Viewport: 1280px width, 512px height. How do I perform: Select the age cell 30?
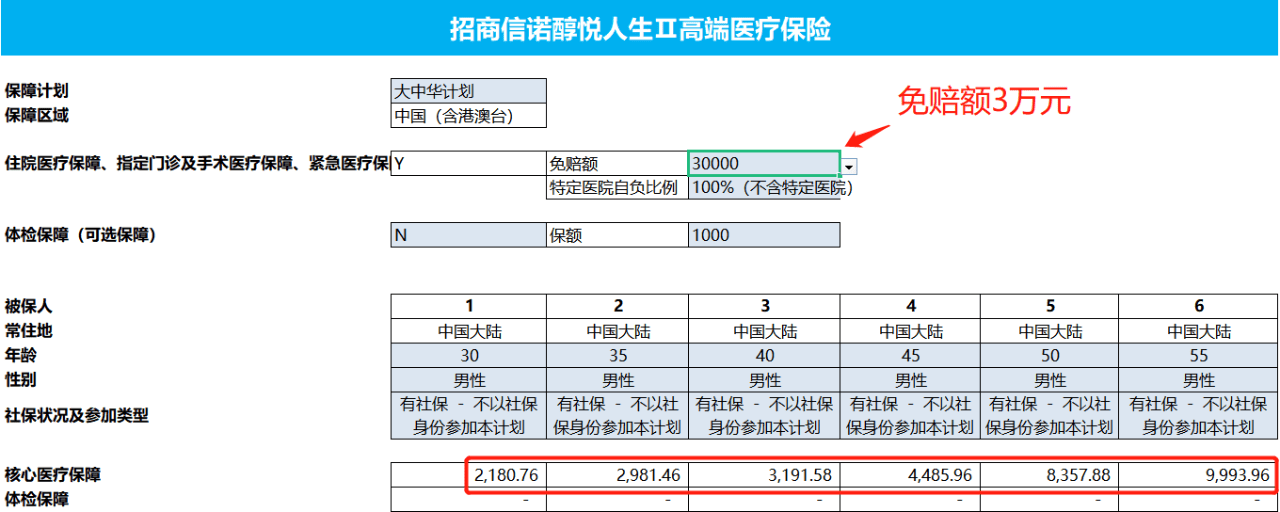[x=469, y=355]
